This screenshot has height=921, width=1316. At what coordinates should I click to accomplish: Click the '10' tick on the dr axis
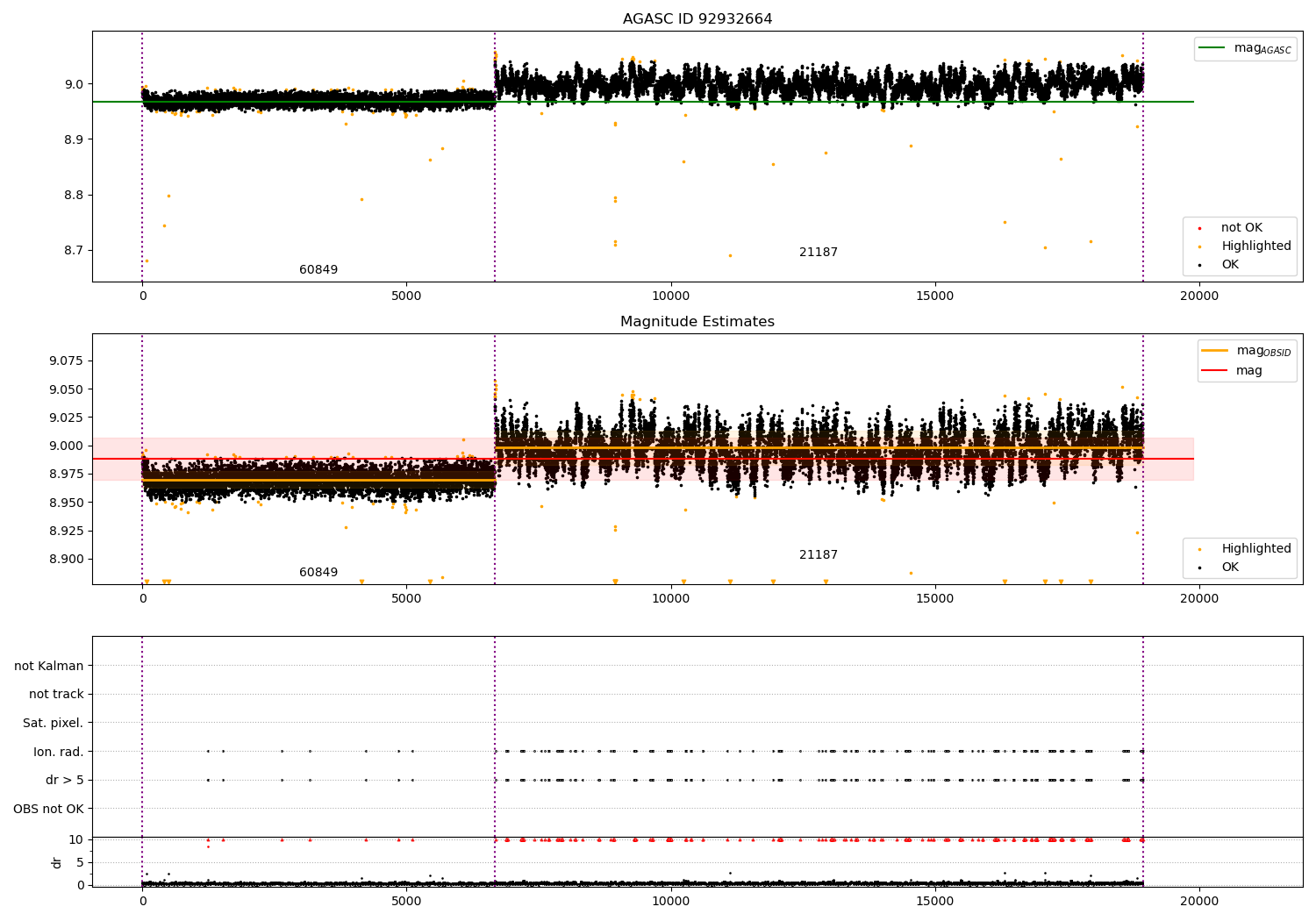[x=76, y=839]
